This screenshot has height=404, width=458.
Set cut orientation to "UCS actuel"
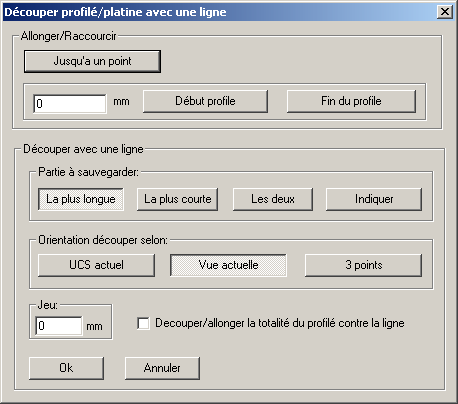pos(96,265)
